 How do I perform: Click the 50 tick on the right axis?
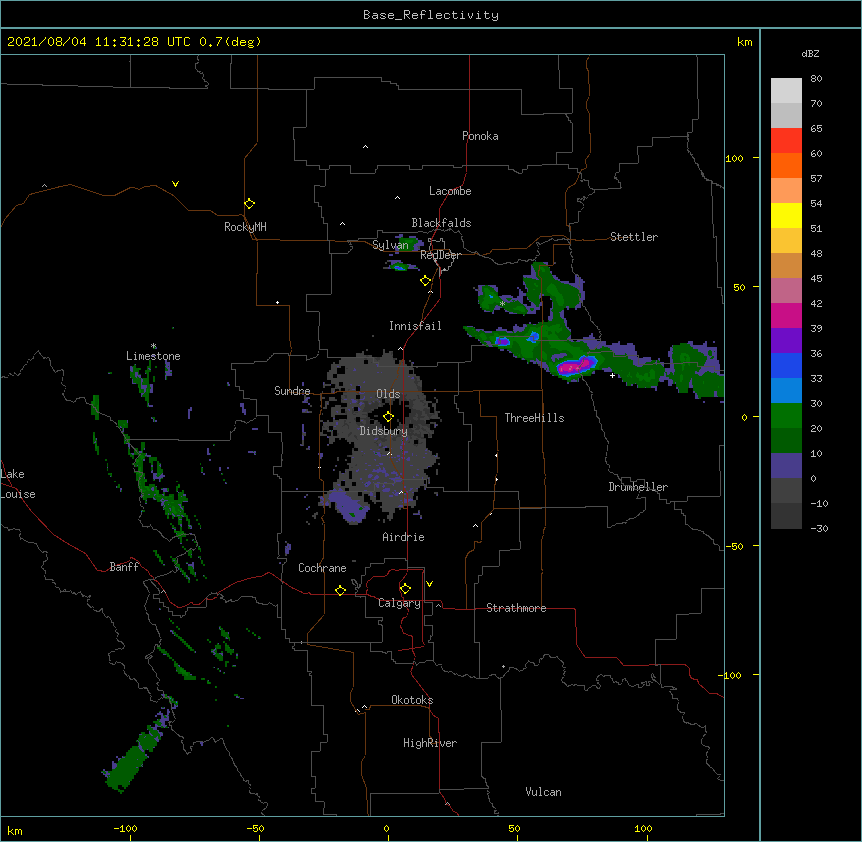point(739,287)
